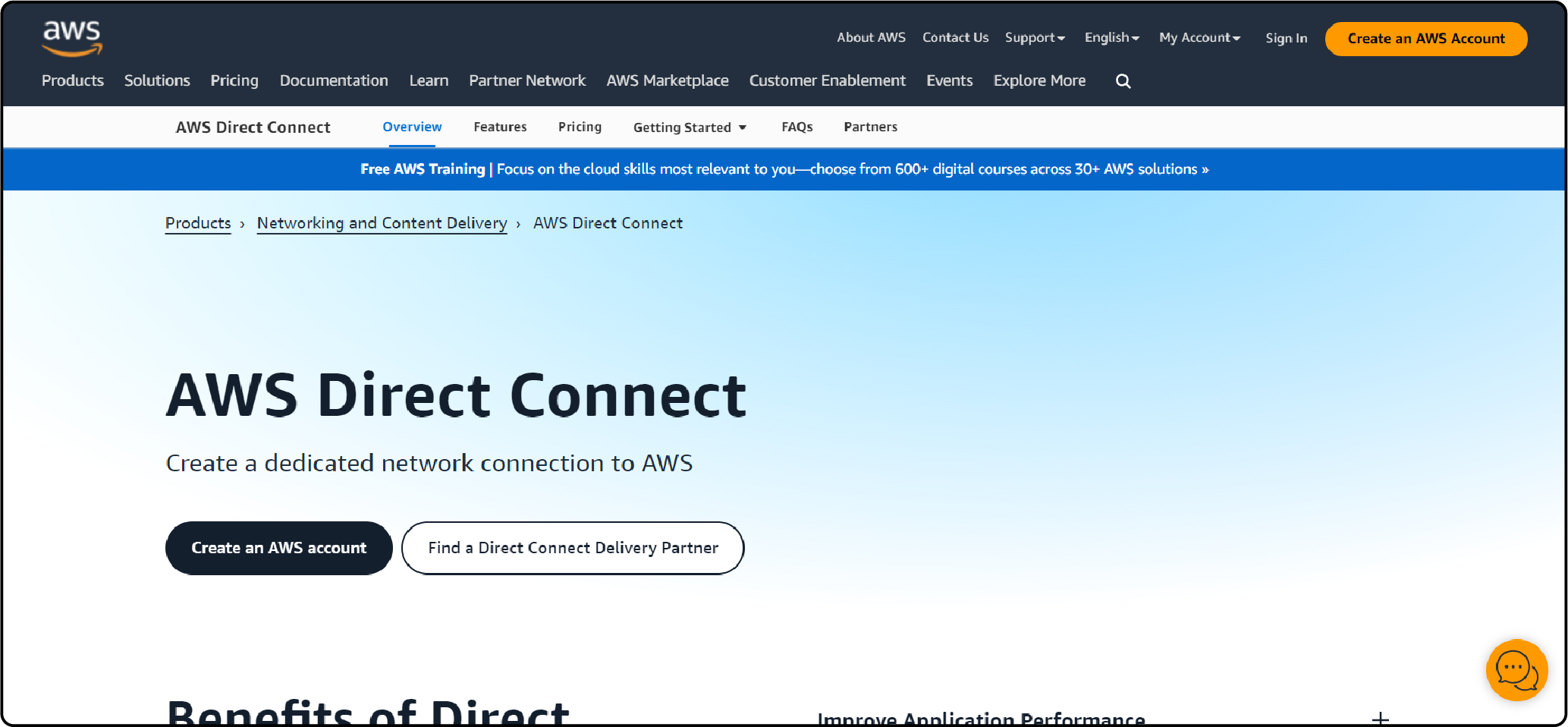Click the AWS Direct Connect subnav title

point(253,127)
